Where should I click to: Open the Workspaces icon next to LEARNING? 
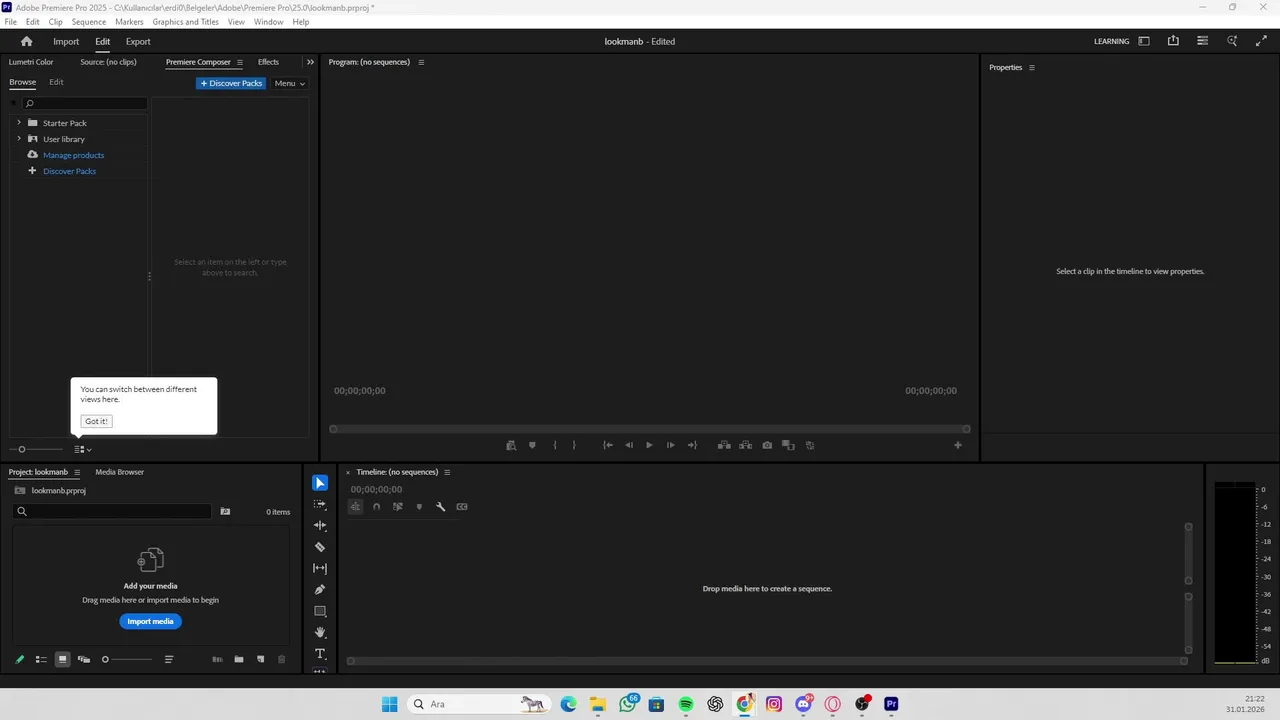[x=1144, y=41]
